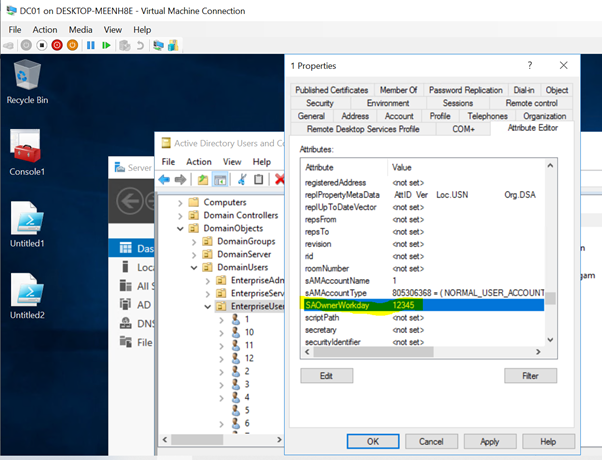602x460 pixels.
Task: Click the attribute list vertical scrollbar thumb
Action: (551, 298)
